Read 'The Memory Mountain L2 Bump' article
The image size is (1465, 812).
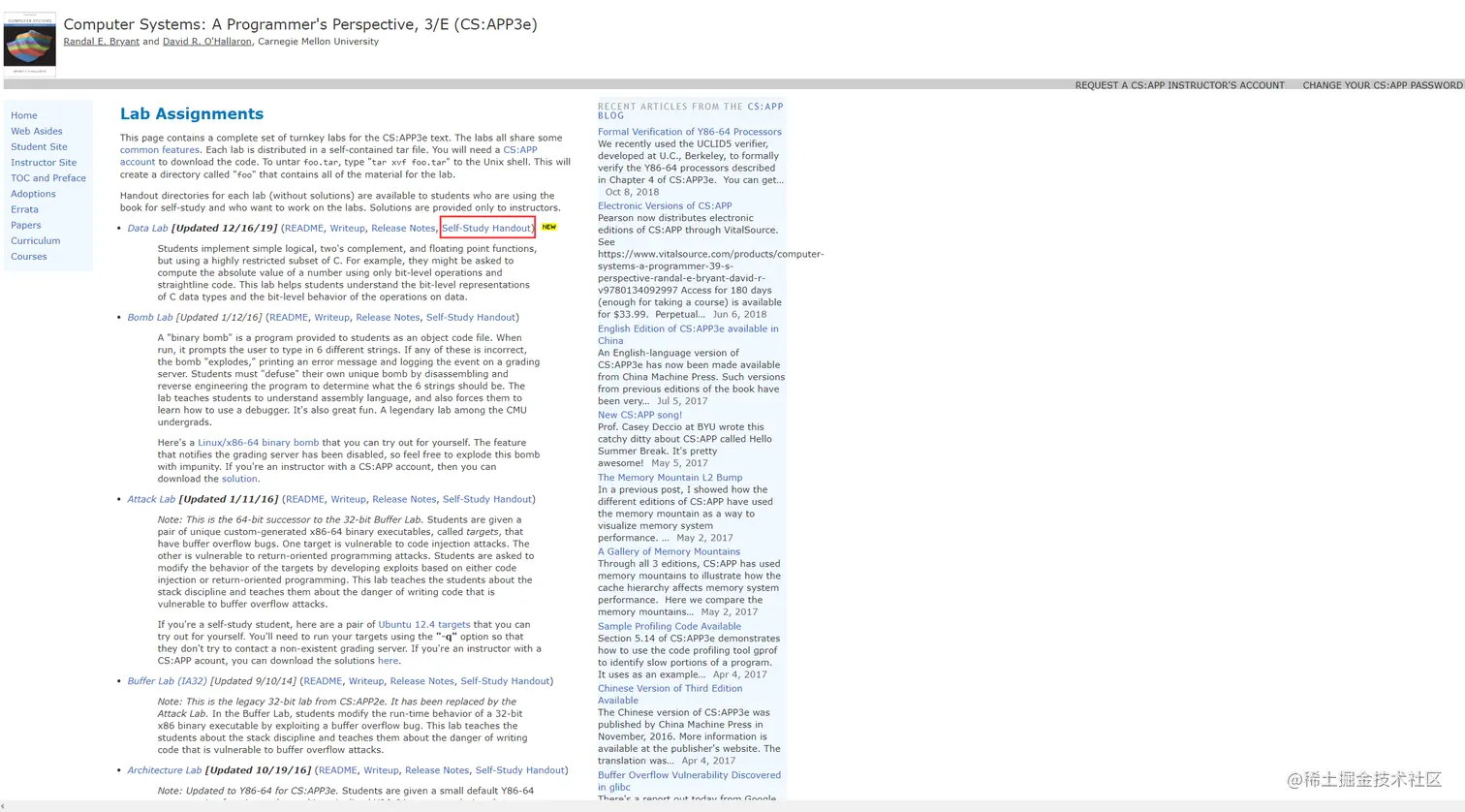(x=670, y=478)
